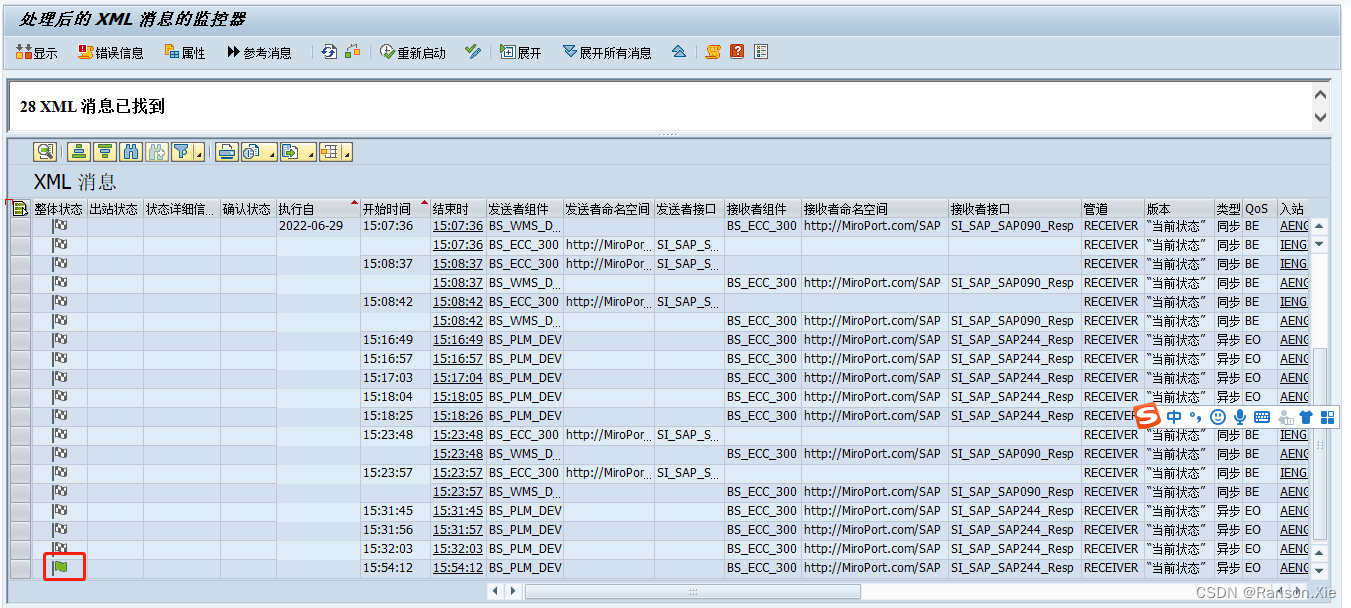
Task: Click the details magnifier icon
Action: (44, 151)
